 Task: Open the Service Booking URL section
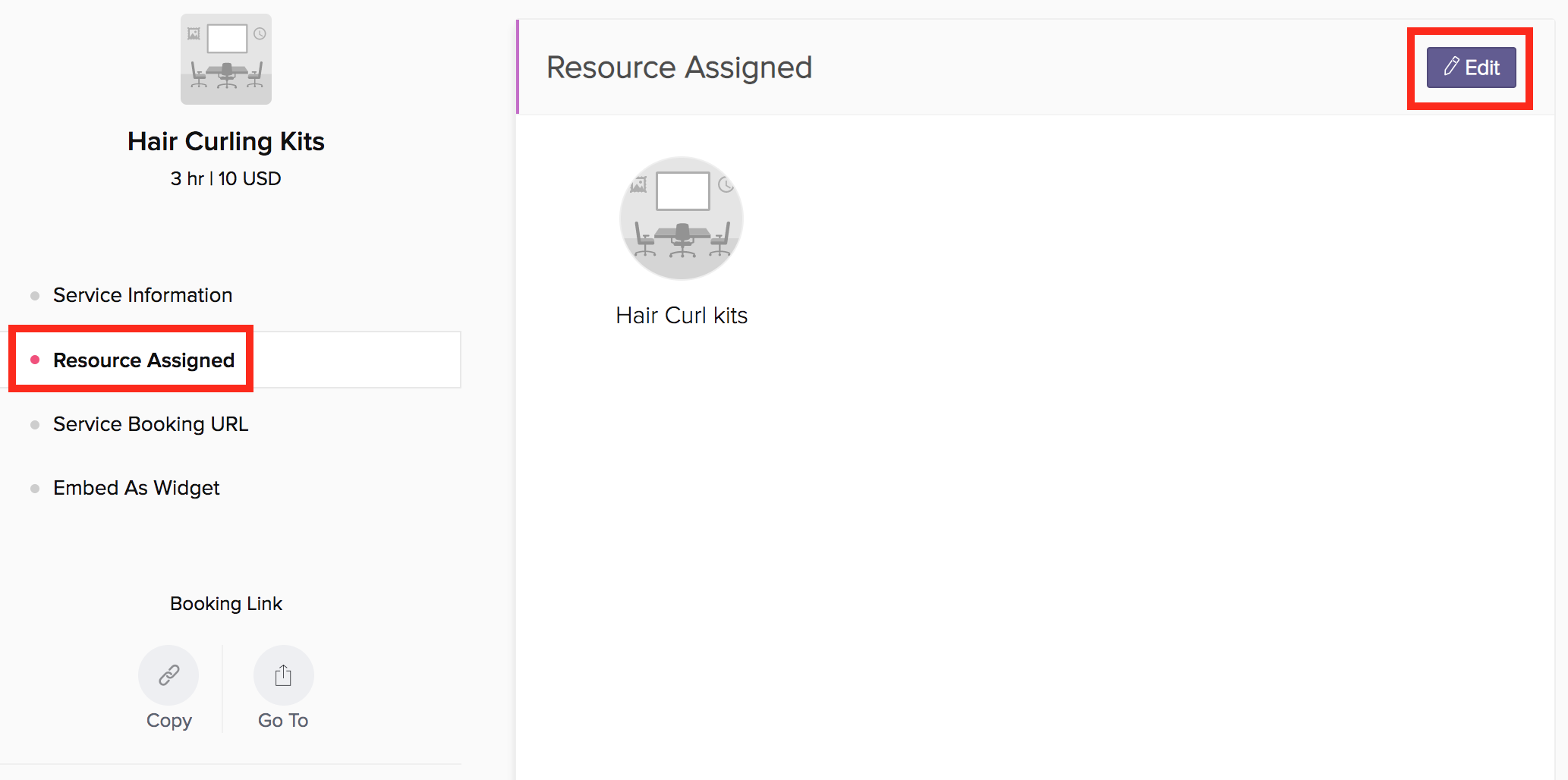150,424
